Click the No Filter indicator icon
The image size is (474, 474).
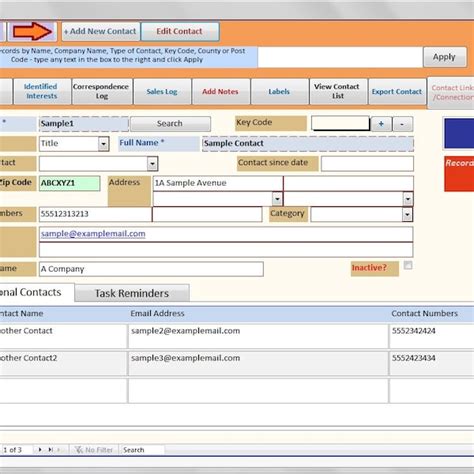point(79,450)
